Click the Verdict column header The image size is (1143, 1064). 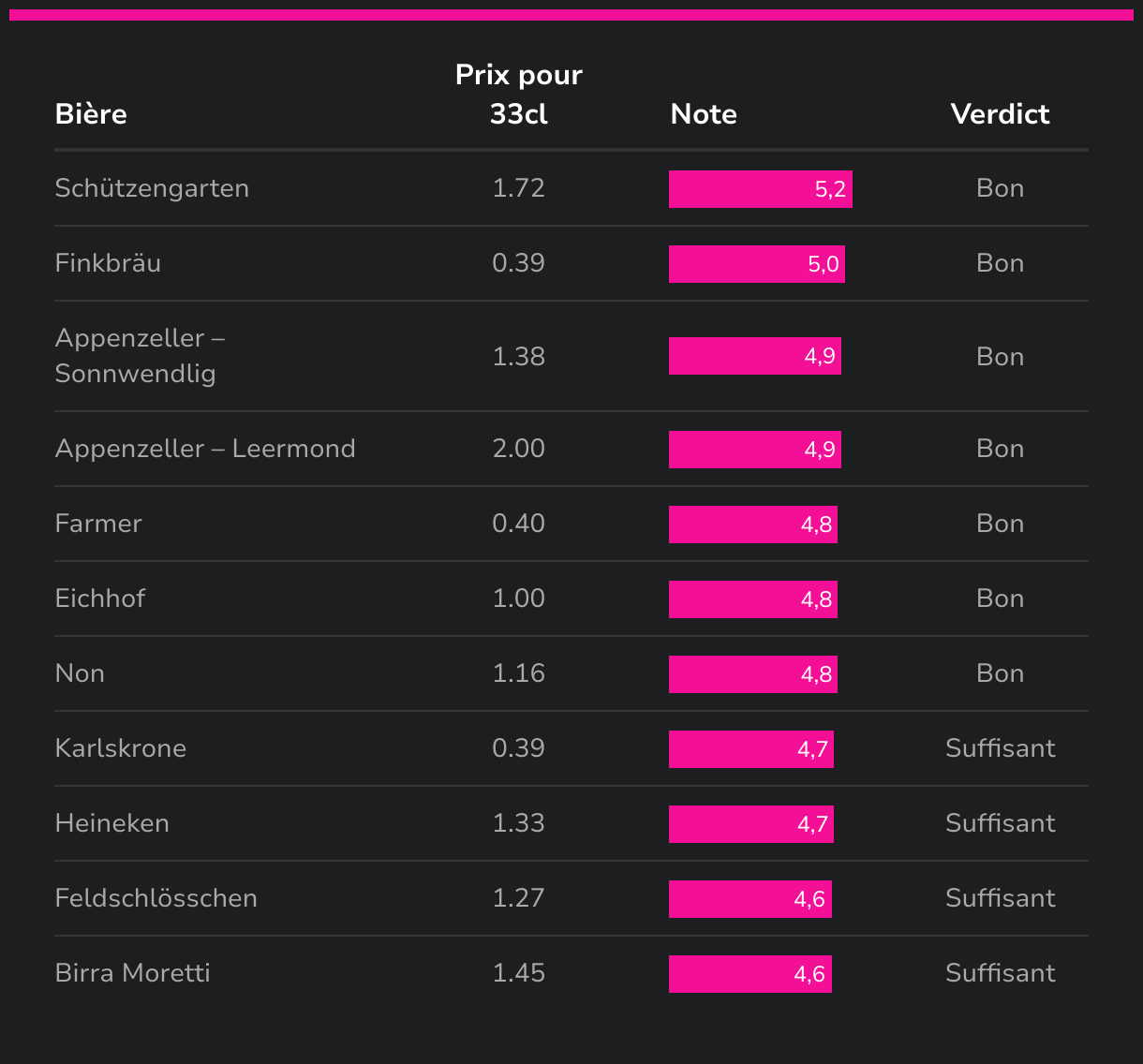click(x=1000, y=114)
